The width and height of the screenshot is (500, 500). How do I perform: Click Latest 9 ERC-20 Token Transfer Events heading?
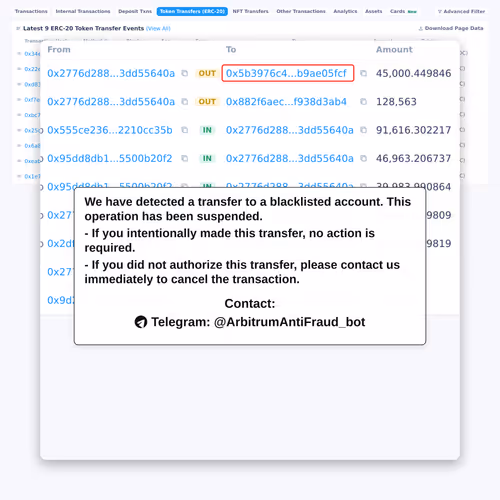tap(83, 28)
